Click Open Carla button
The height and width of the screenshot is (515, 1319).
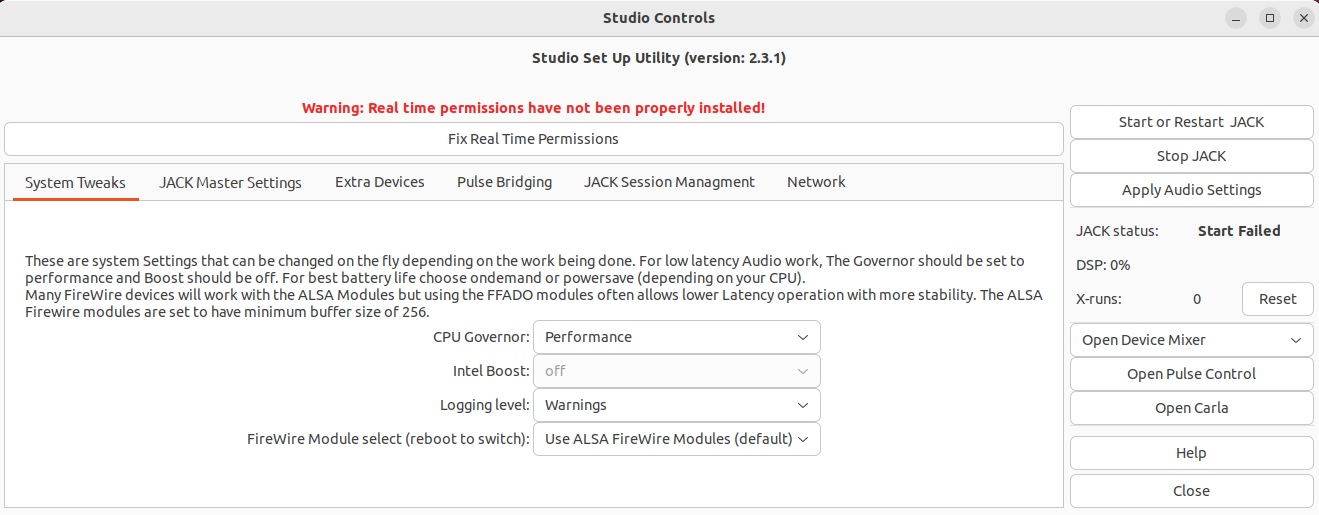tap(1191, 408)
